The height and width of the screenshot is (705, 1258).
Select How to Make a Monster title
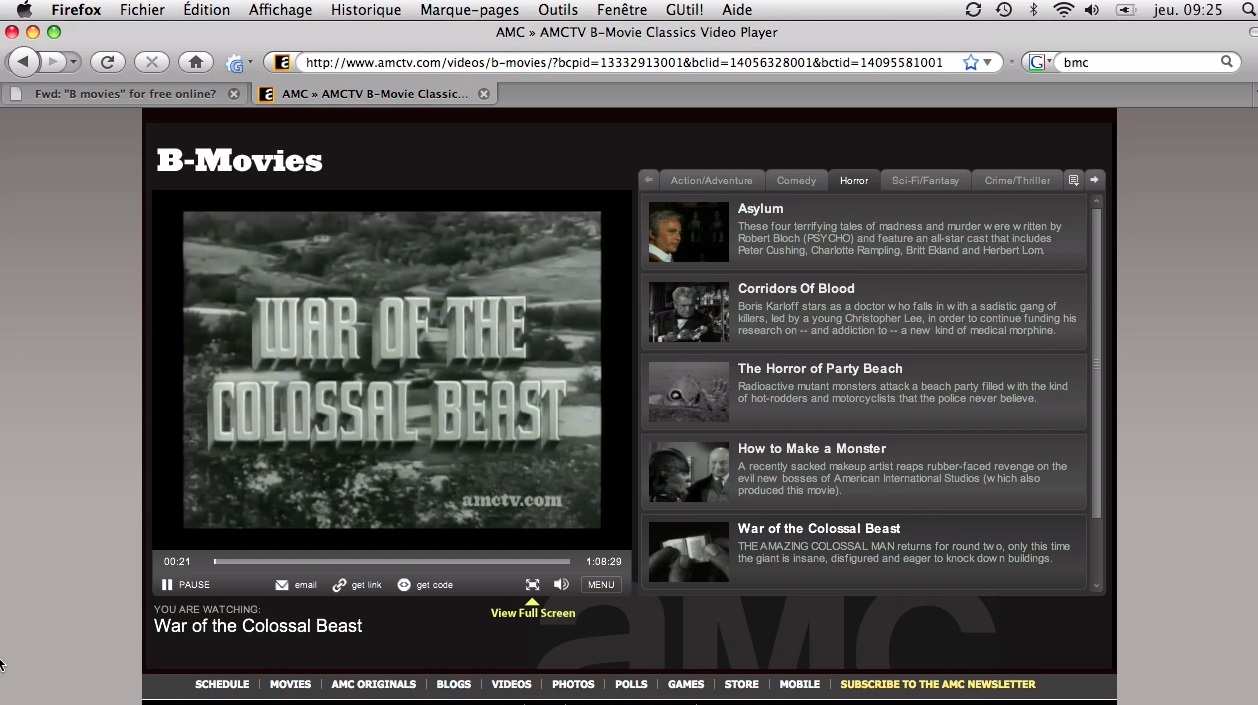[x=812, y=448]
